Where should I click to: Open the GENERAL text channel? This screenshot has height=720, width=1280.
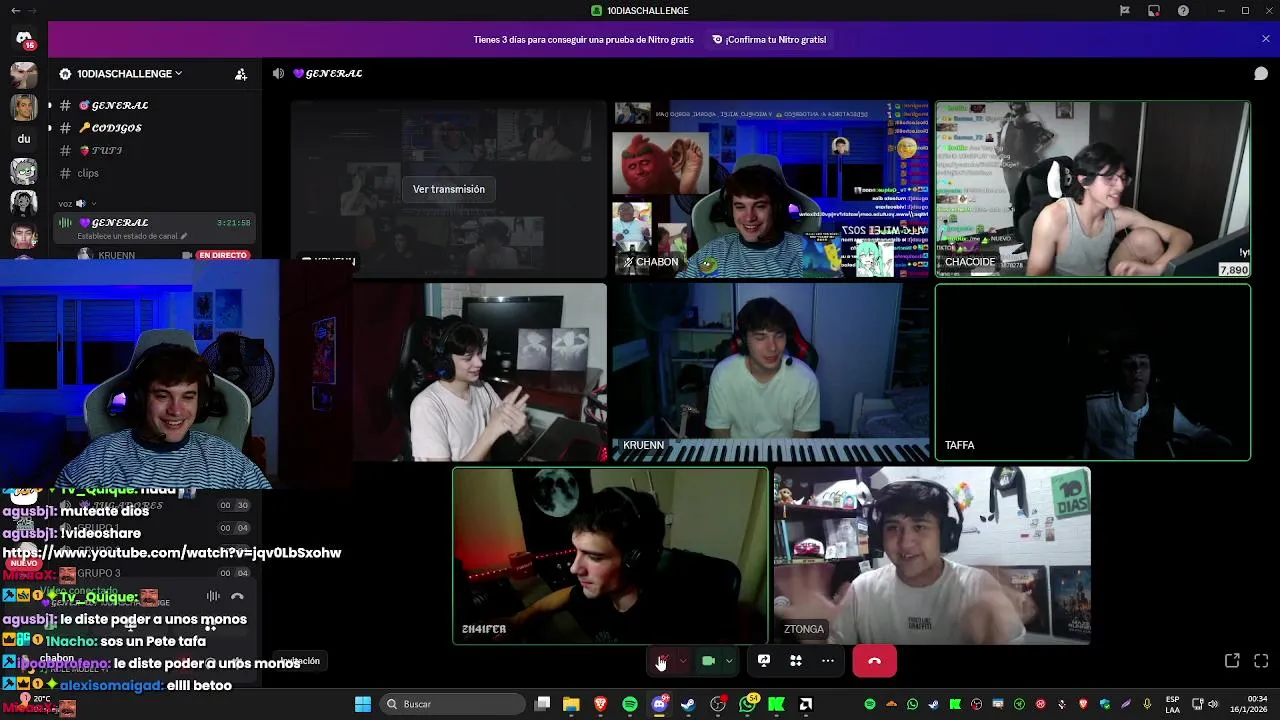[155, 105]
